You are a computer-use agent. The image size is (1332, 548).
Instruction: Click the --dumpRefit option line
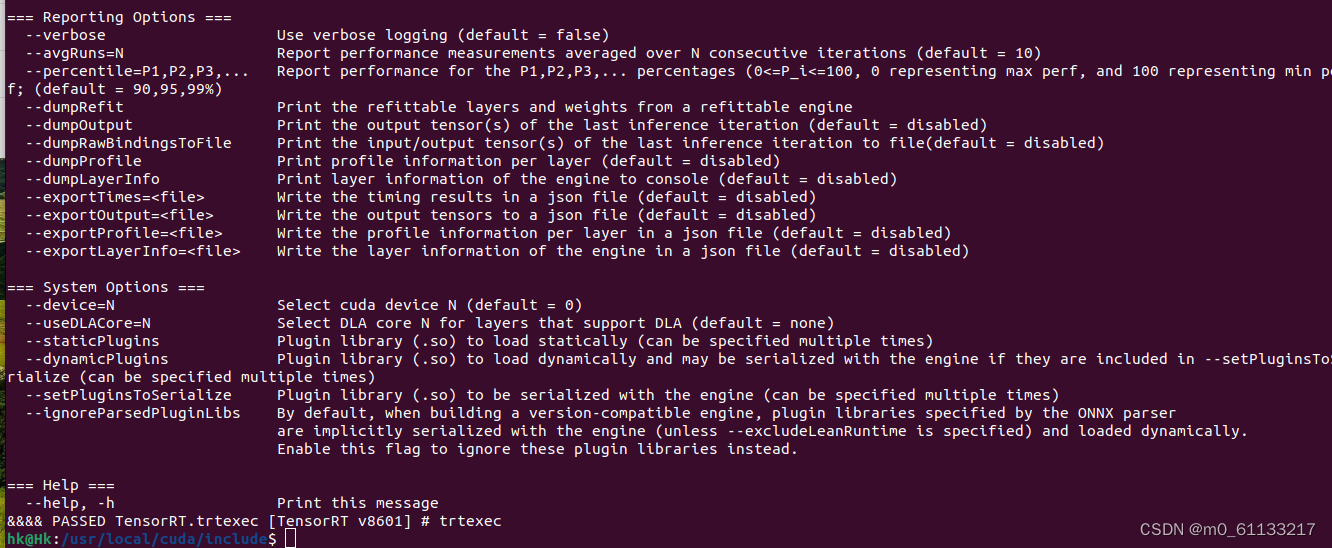pos(74,107)
